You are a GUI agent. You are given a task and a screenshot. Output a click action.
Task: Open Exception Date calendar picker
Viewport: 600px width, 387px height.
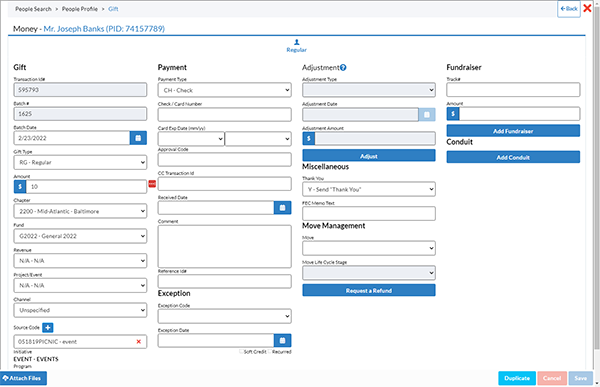(282, 340)
